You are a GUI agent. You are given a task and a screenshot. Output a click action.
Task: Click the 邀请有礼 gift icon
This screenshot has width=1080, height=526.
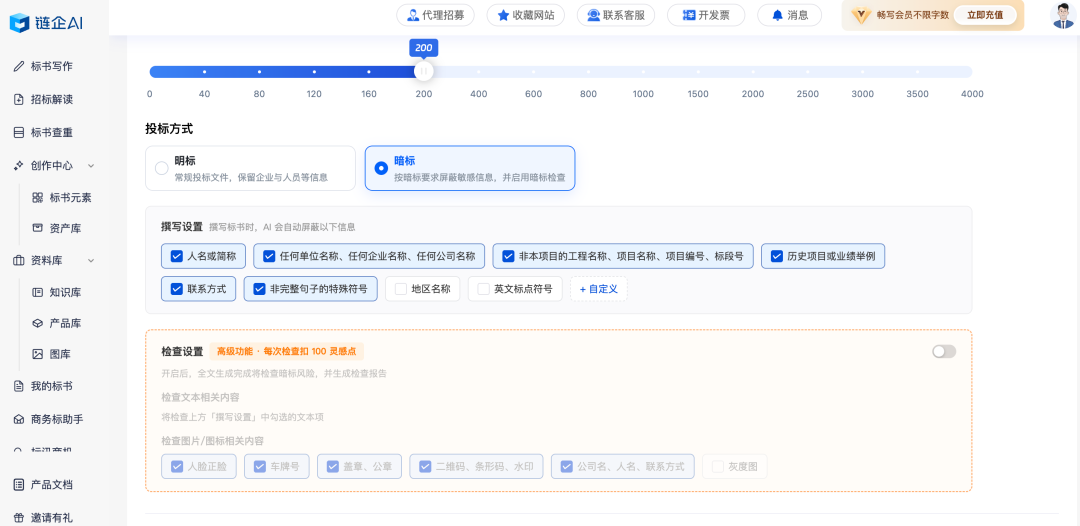tap(19, 517)
